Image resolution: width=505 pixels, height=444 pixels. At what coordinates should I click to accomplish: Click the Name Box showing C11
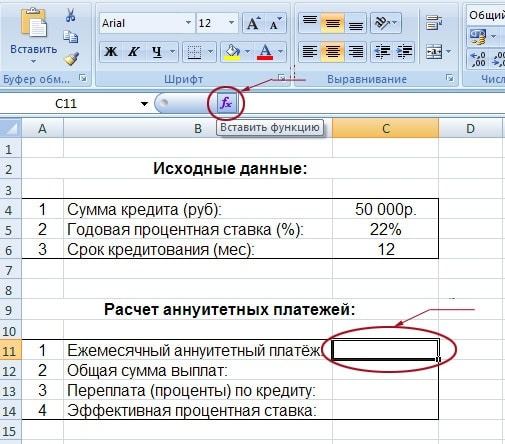pyautogui.click(x=67, y=104)
